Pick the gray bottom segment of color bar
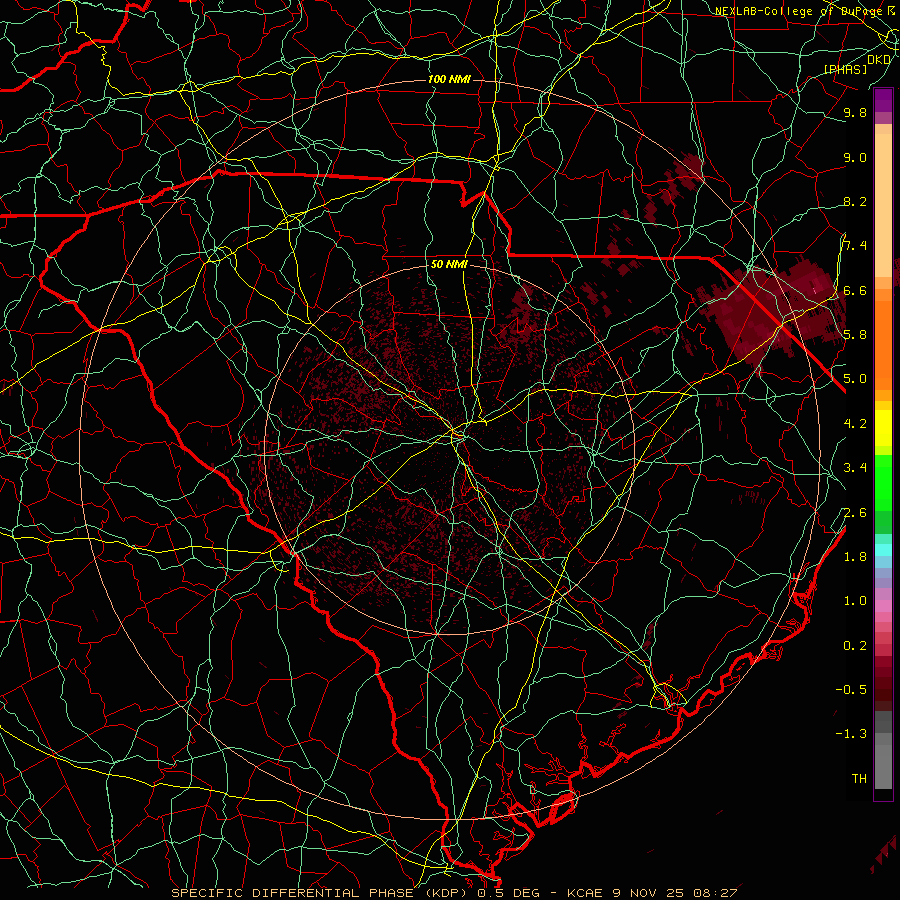 pos(883,766)
